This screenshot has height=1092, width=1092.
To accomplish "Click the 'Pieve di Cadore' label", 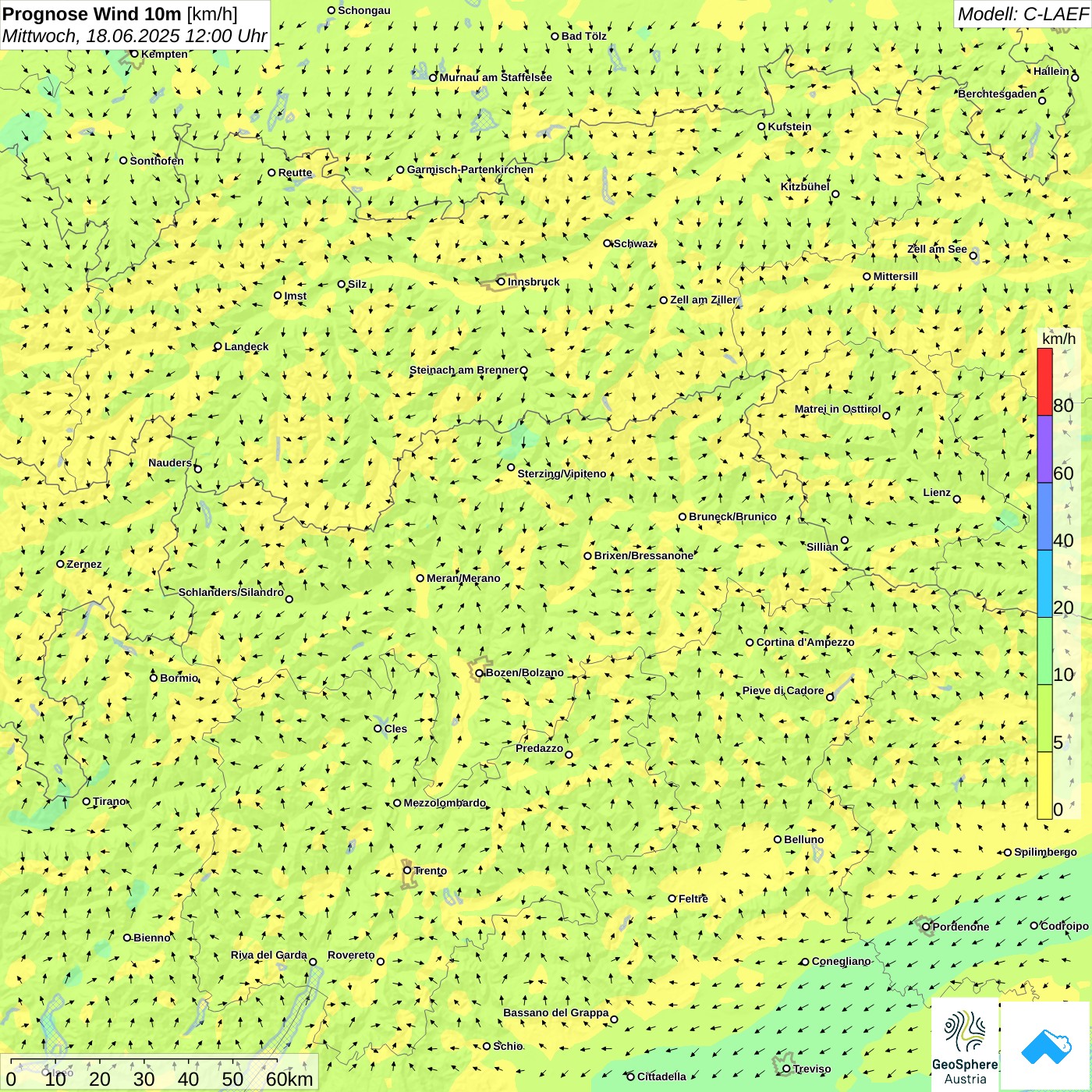I will 783,690.
